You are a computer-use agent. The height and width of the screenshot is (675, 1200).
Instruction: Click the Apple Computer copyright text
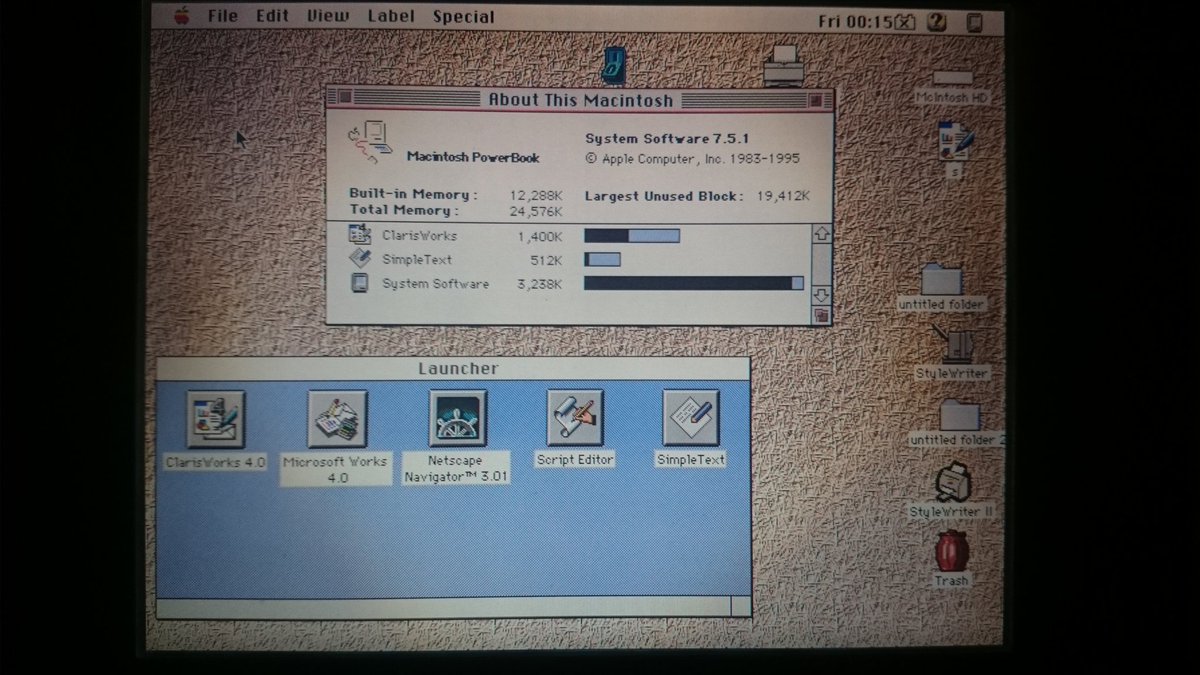coord(692,159)
